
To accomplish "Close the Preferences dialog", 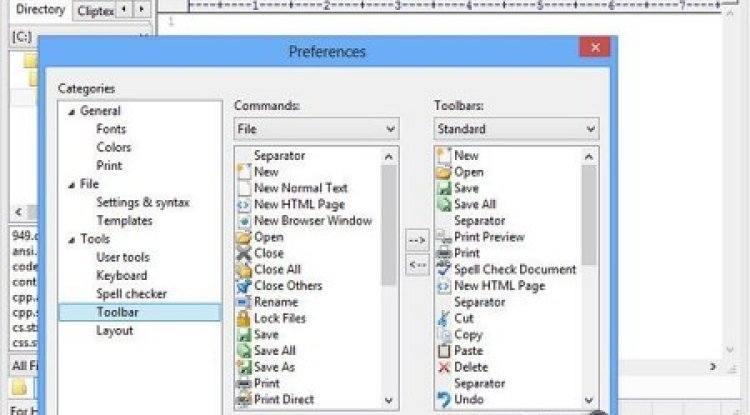I will (595, 47).
